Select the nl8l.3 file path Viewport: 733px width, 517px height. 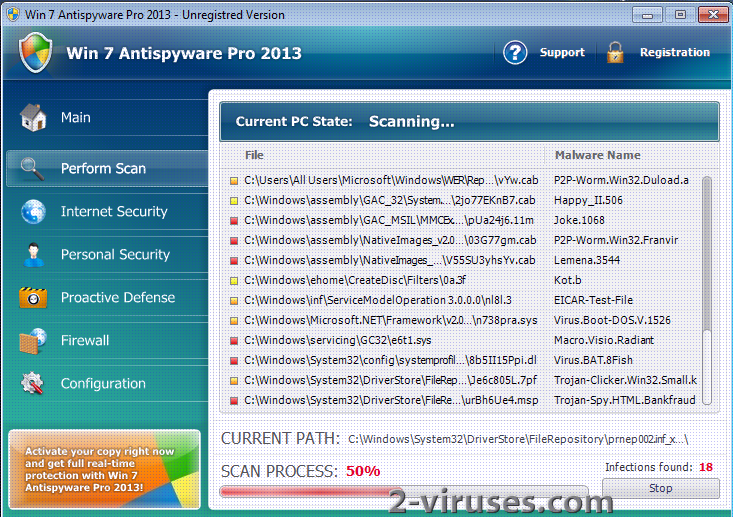click(378, 301)
